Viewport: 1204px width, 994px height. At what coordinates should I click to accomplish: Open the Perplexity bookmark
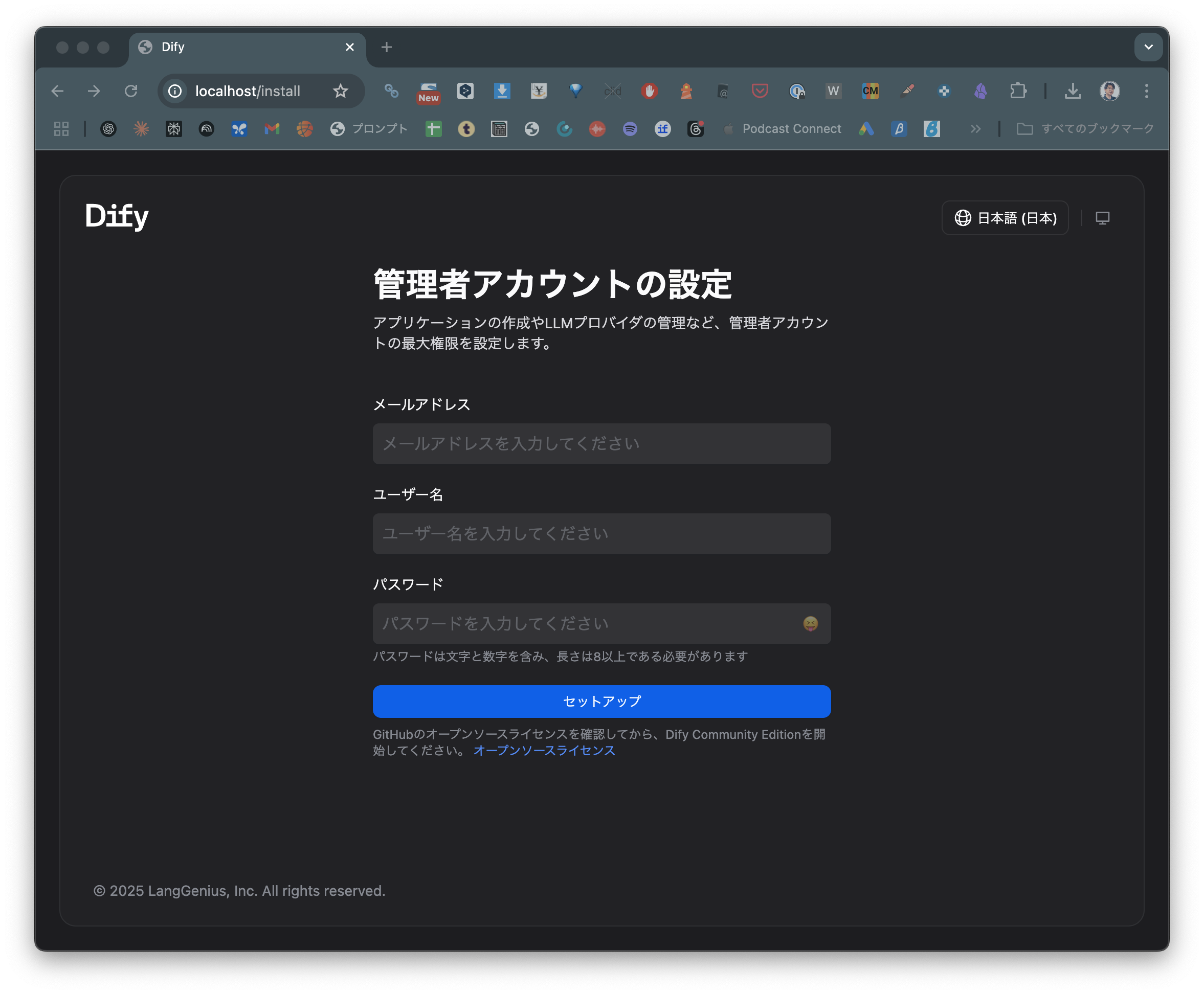[x=173, y=129]
